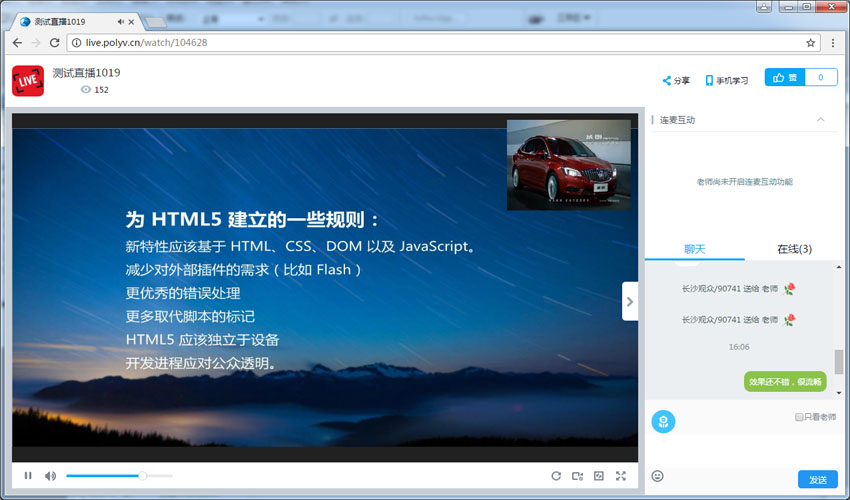850x500 pixels.
Task: Switch to the 在线(3) tab
Action: coord(794,249)
